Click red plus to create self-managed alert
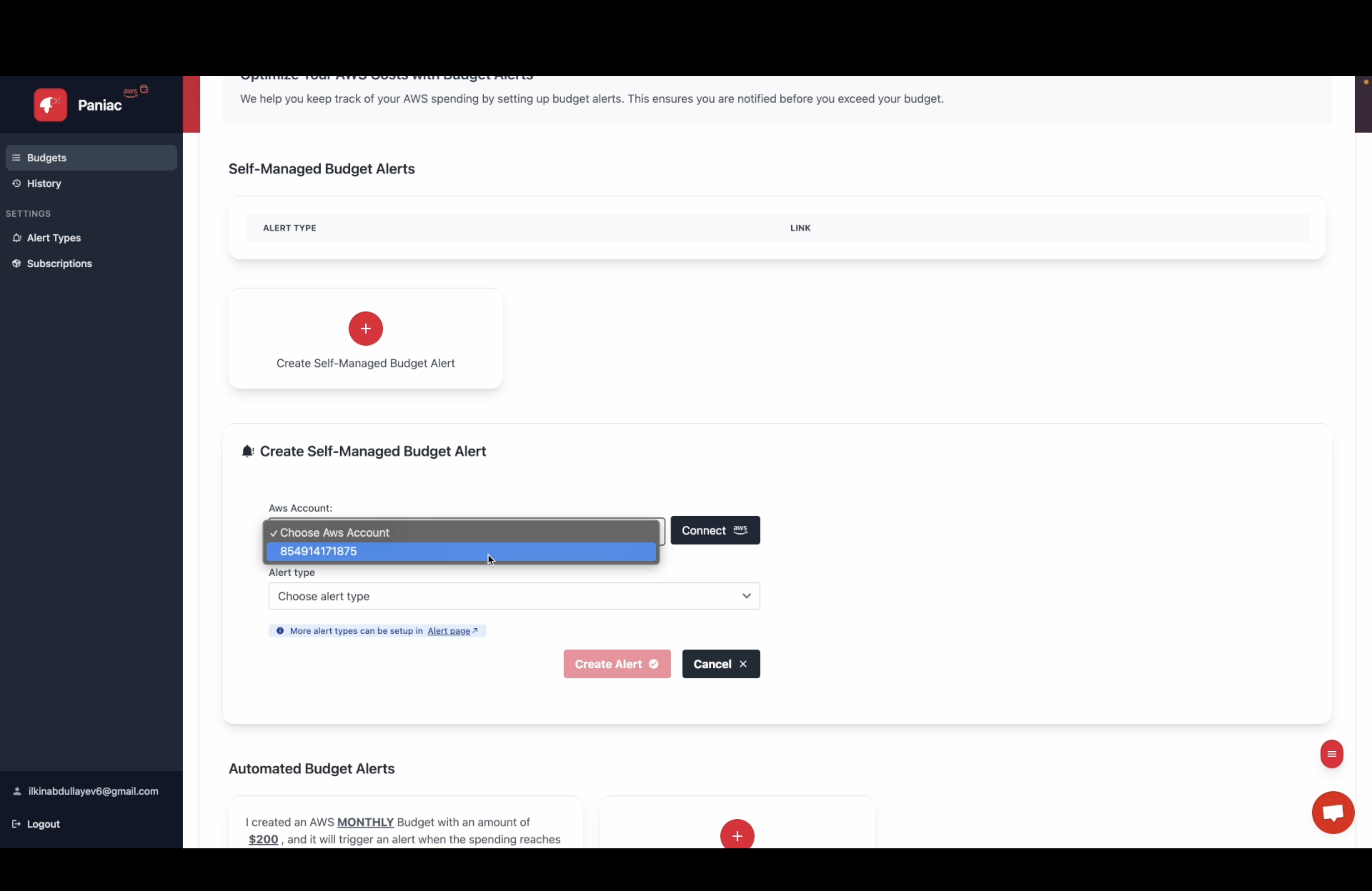1372x891 pixels. click(x=366, y=328)
